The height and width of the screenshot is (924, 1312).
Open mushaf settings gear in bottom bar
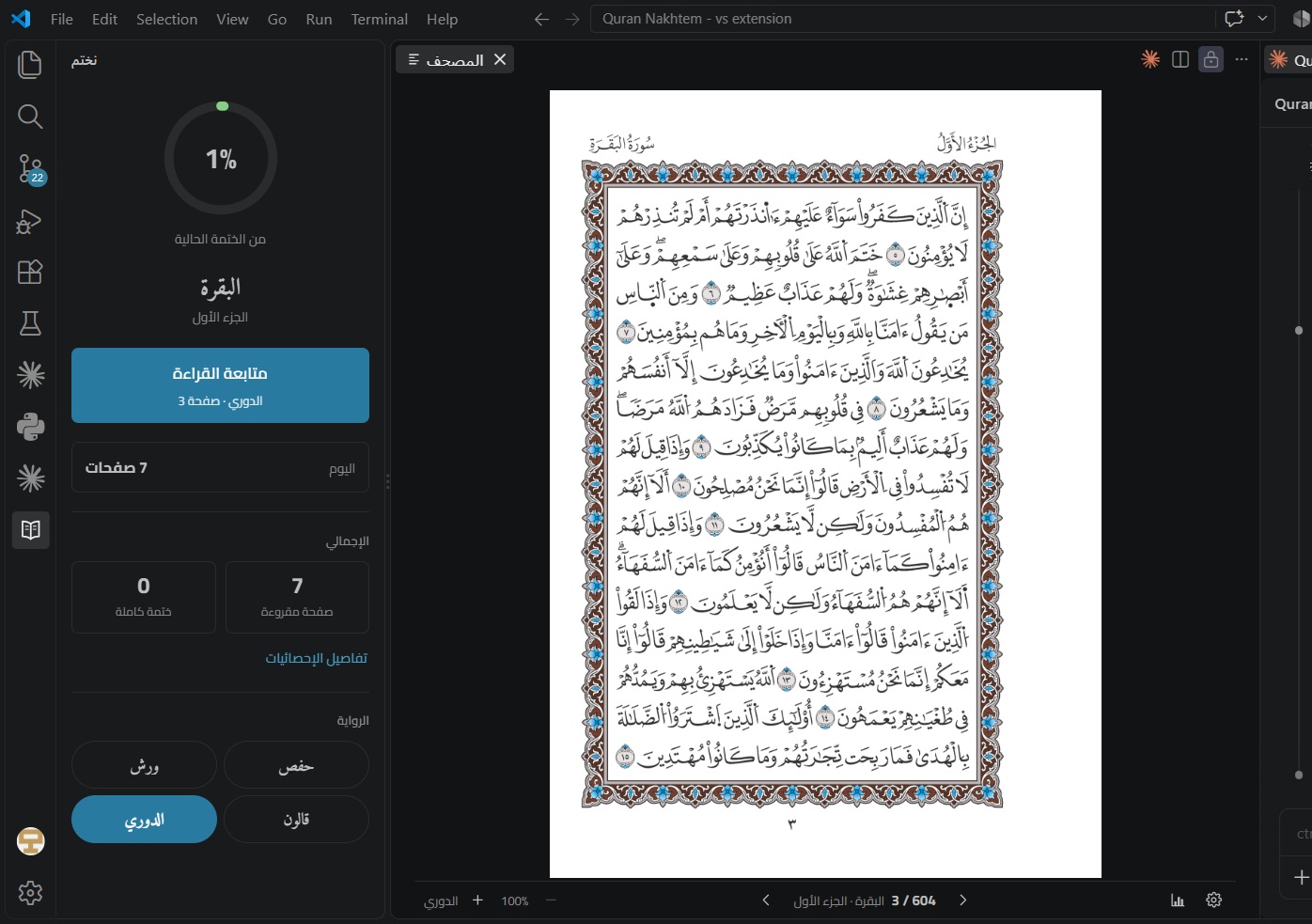(x=1214, y=901)
